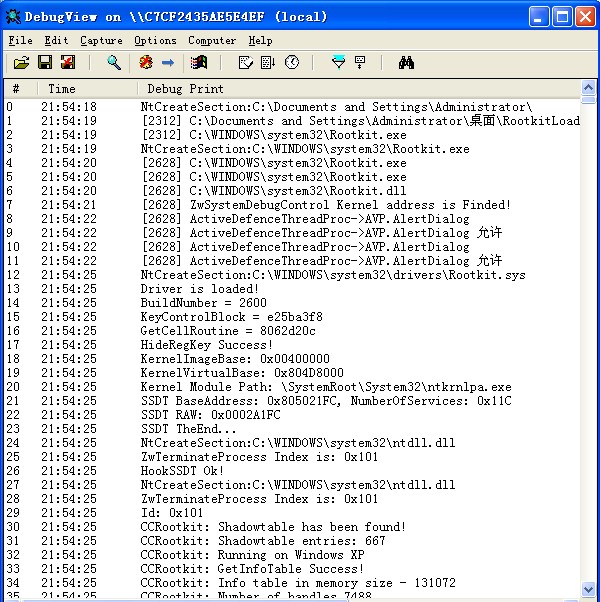Select row 1 containing RootkitLoad path
This screenshot has width=600, height=602.
click(x=292, y=121)
